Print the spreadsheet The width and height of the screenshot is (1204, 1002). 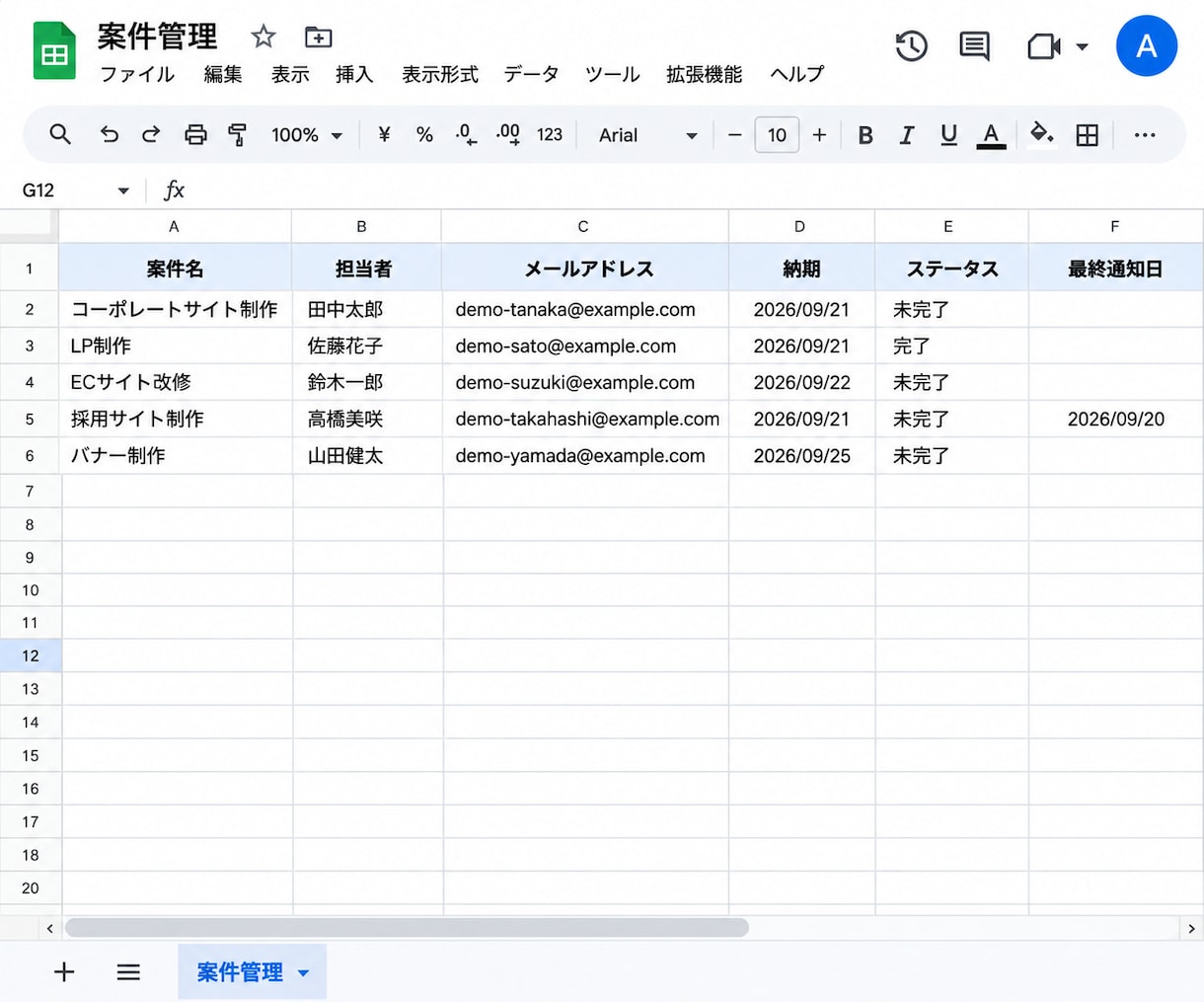195,134
